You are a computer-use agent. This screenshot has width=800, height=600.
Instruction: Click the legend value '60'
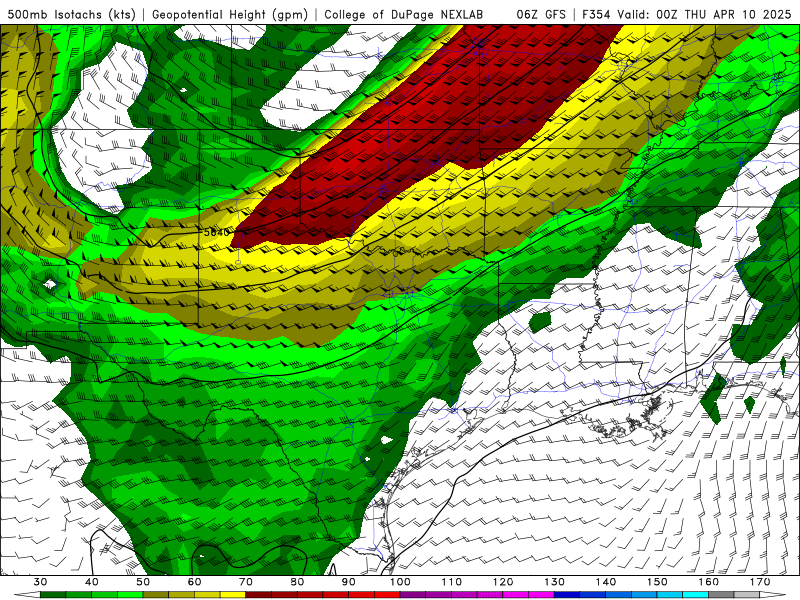coord(194,582)
